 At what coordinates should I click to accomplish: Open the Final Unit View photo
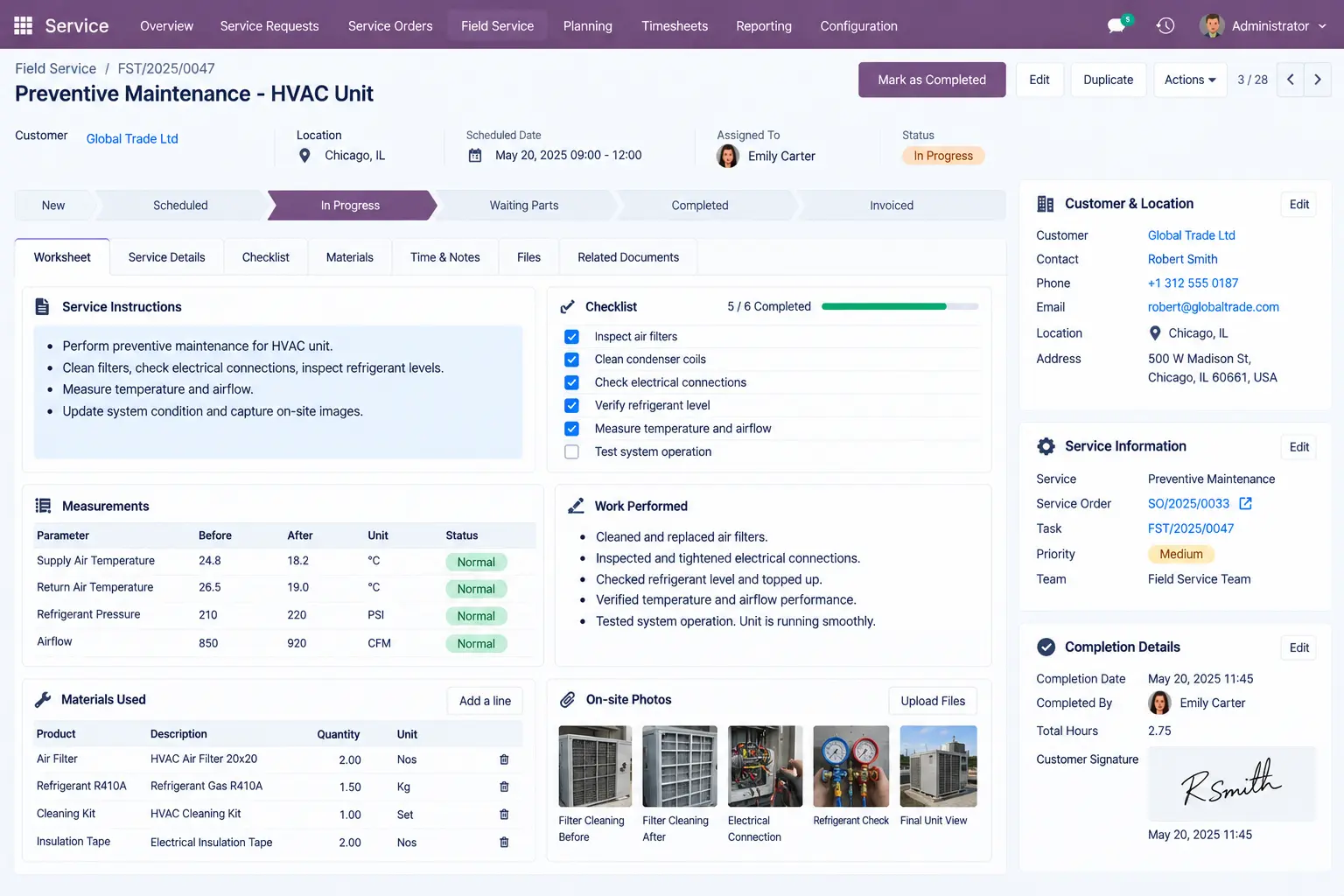click(x=938, y=766)
